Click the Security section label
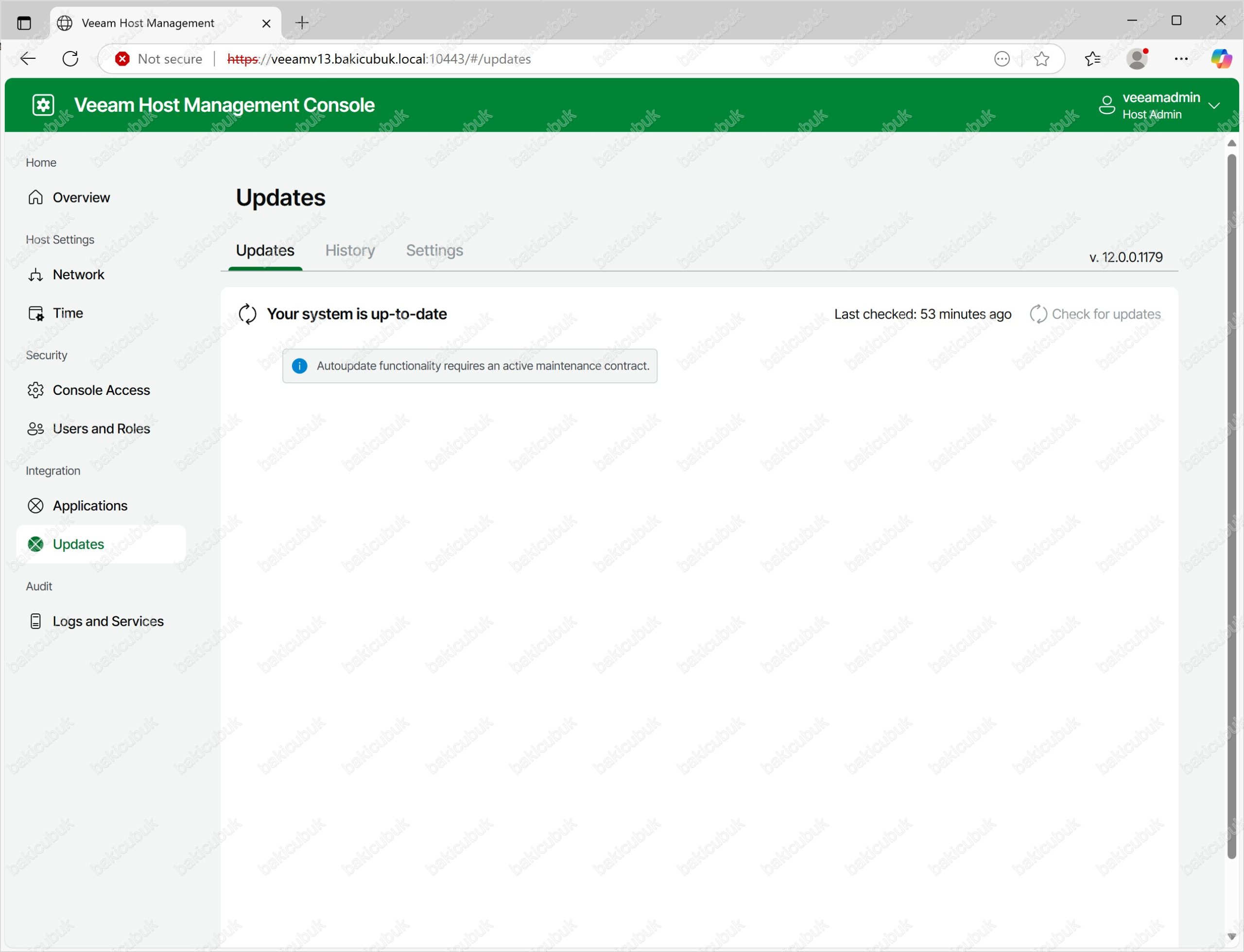 click(47, 356)
